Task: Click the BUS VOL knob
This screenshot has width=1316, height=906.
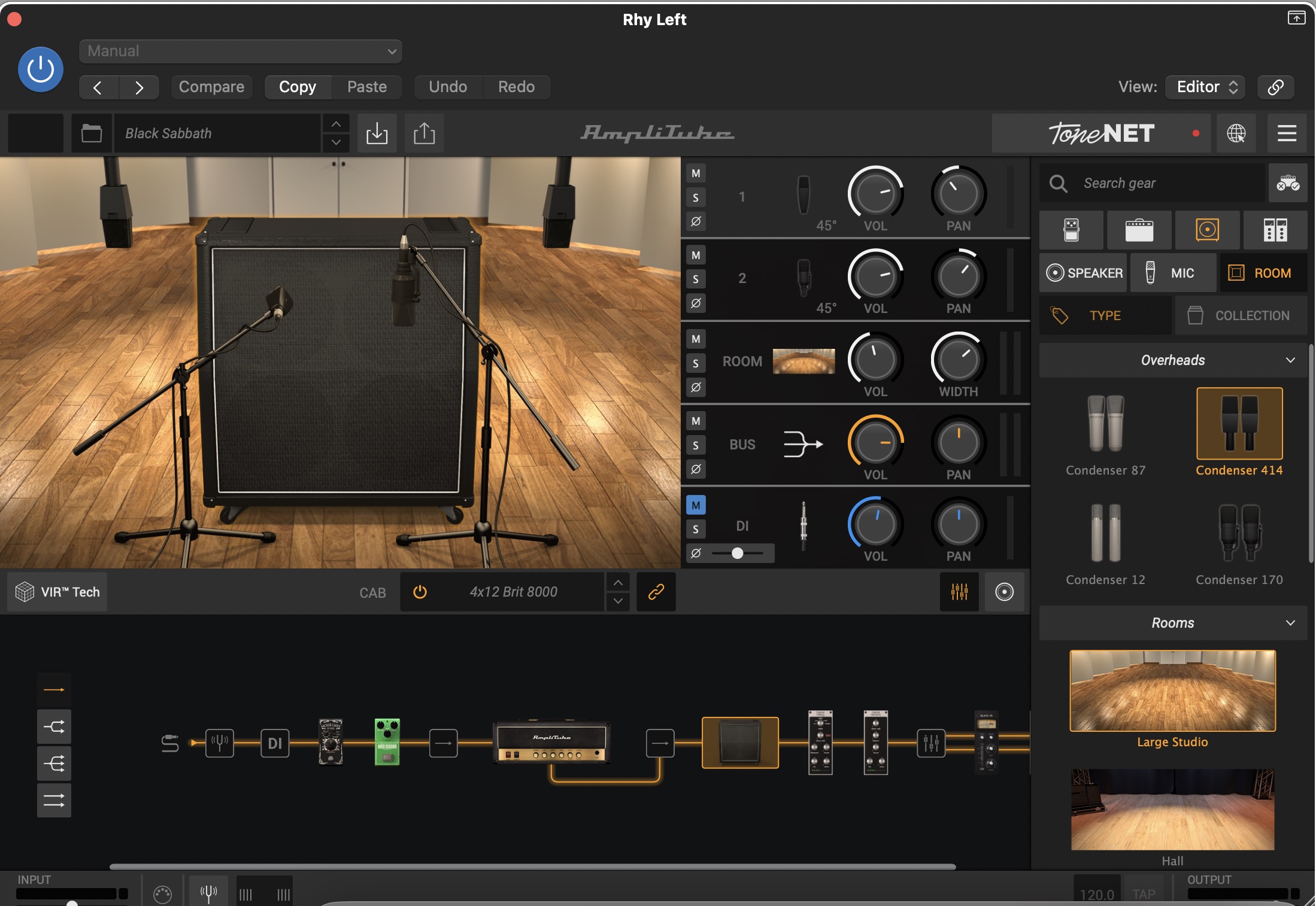Action: tap(875, 443)
